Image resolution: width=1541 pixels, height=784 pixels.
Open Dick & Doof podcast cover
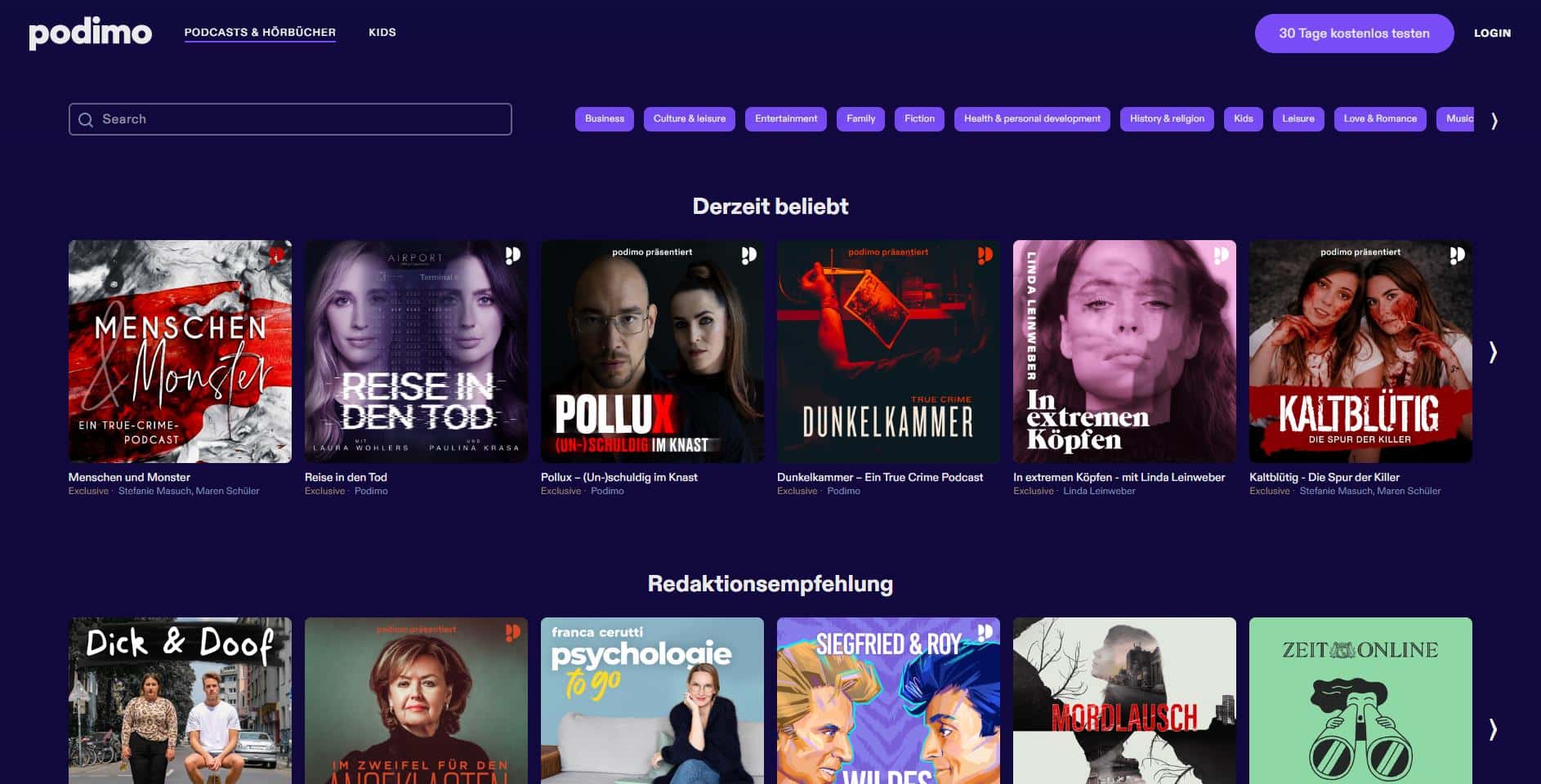pyautogui.click(x=180, y=701)
